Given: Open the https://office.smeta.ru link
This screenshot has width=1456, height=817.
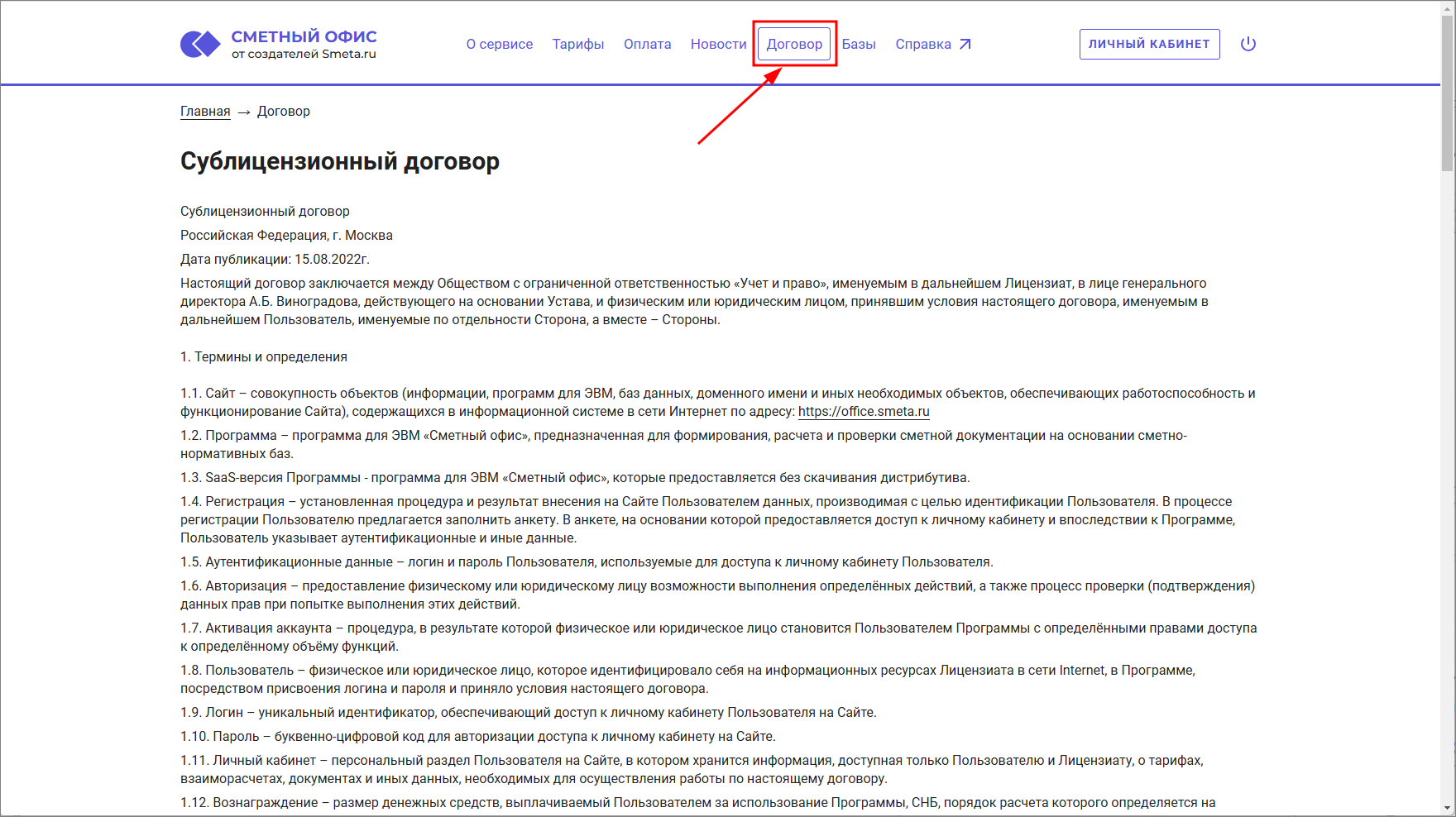Looking at the screenshot, I should pos(863,412).
